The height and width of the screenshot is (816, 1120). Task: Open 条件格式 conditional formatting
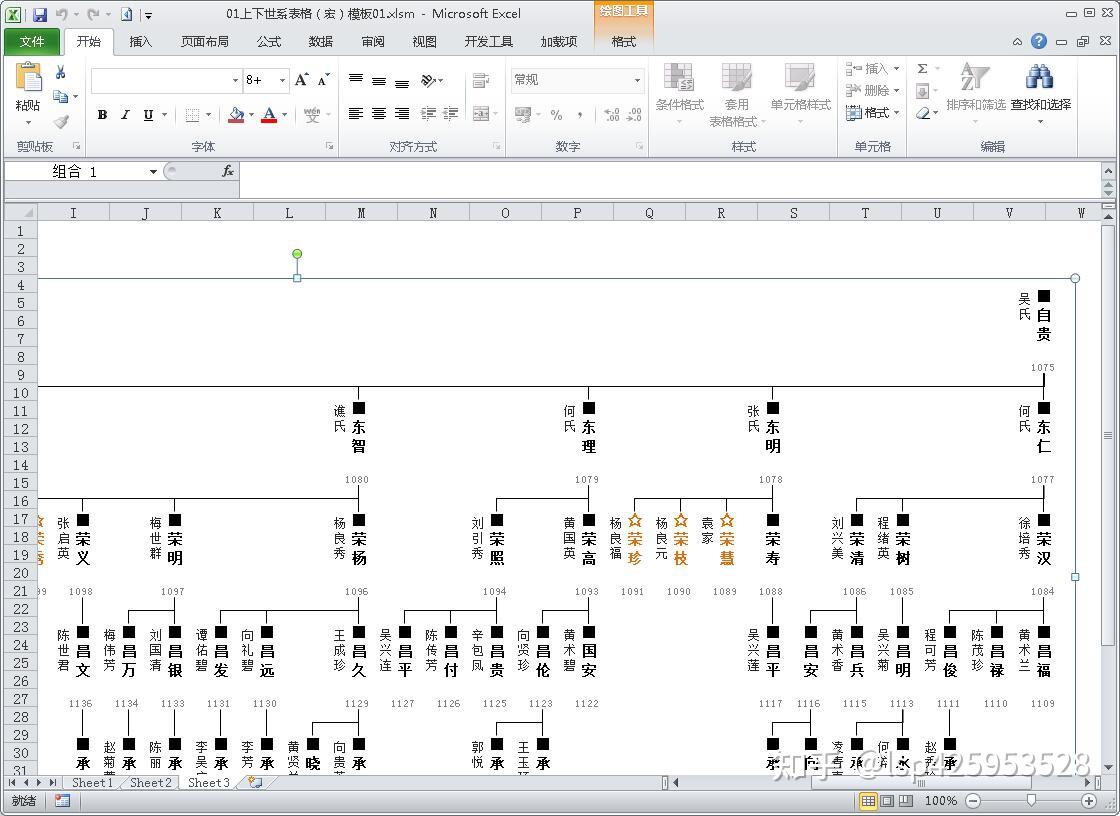pos(679,93)
